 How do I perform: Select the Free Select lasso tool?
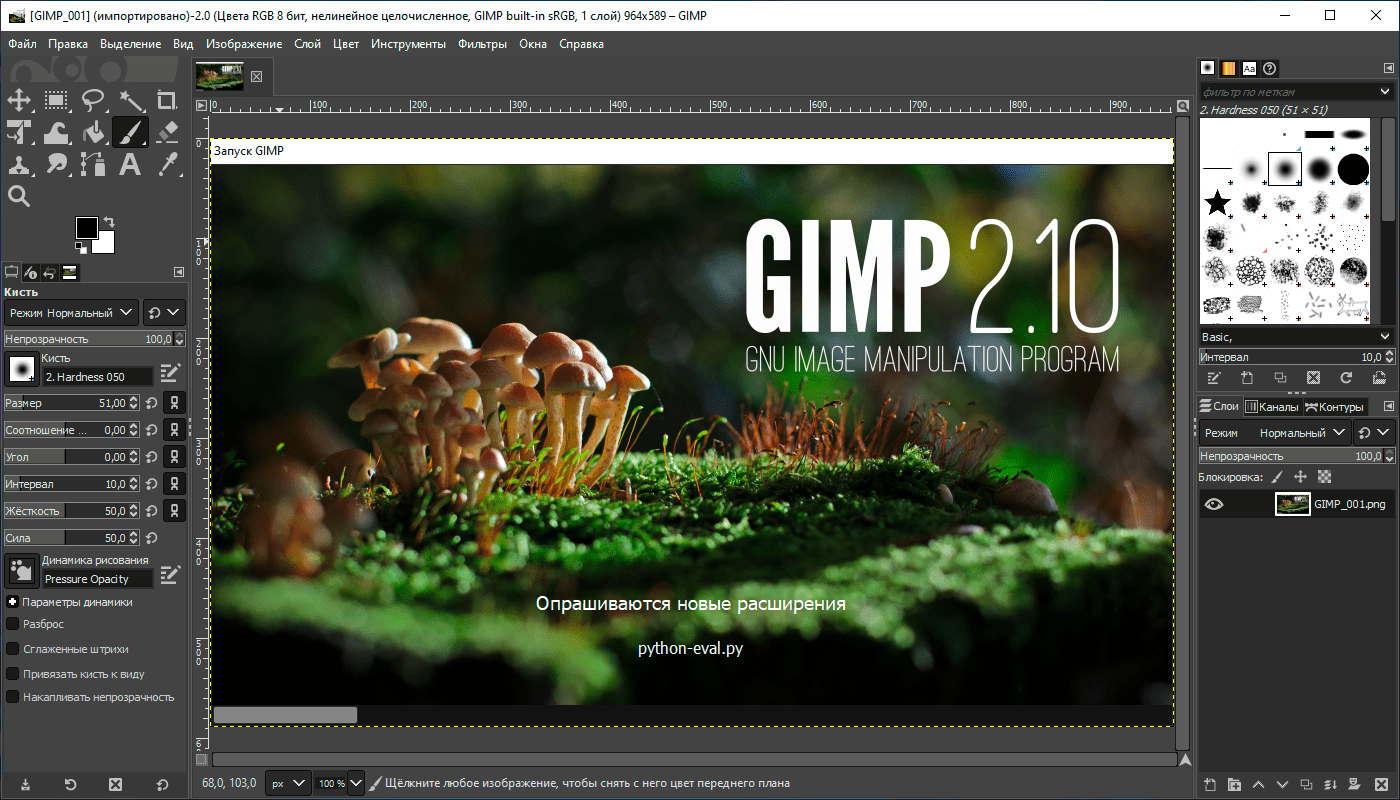click(x=93, y=100)
